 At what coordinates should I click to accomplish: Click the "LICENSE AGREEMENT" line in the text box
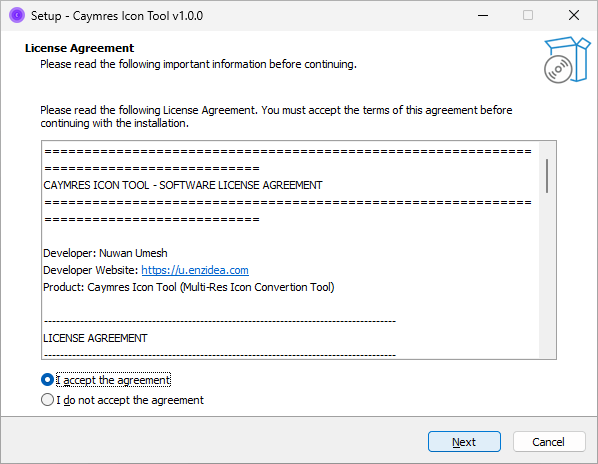pyautogui.click(x=95, y=338)
